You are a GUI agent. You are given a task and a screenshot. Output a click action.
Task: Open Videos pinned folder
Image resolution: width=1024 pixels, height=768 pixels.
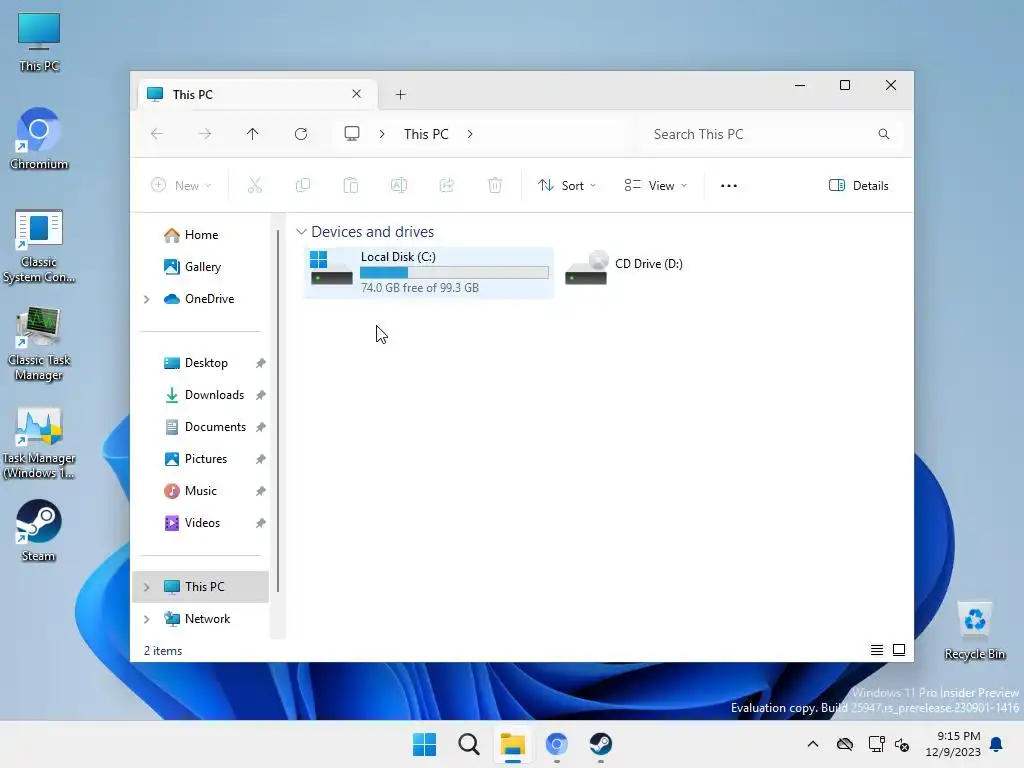(200, 522)
